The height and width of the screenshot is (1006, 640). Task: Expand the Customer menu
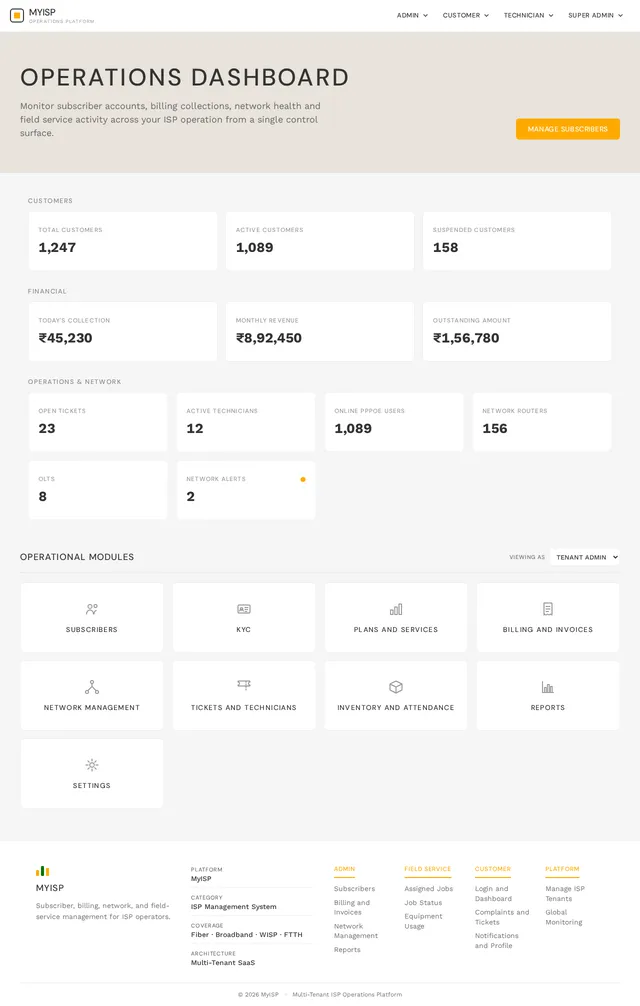pyautogui.click(x=466, y=15)
